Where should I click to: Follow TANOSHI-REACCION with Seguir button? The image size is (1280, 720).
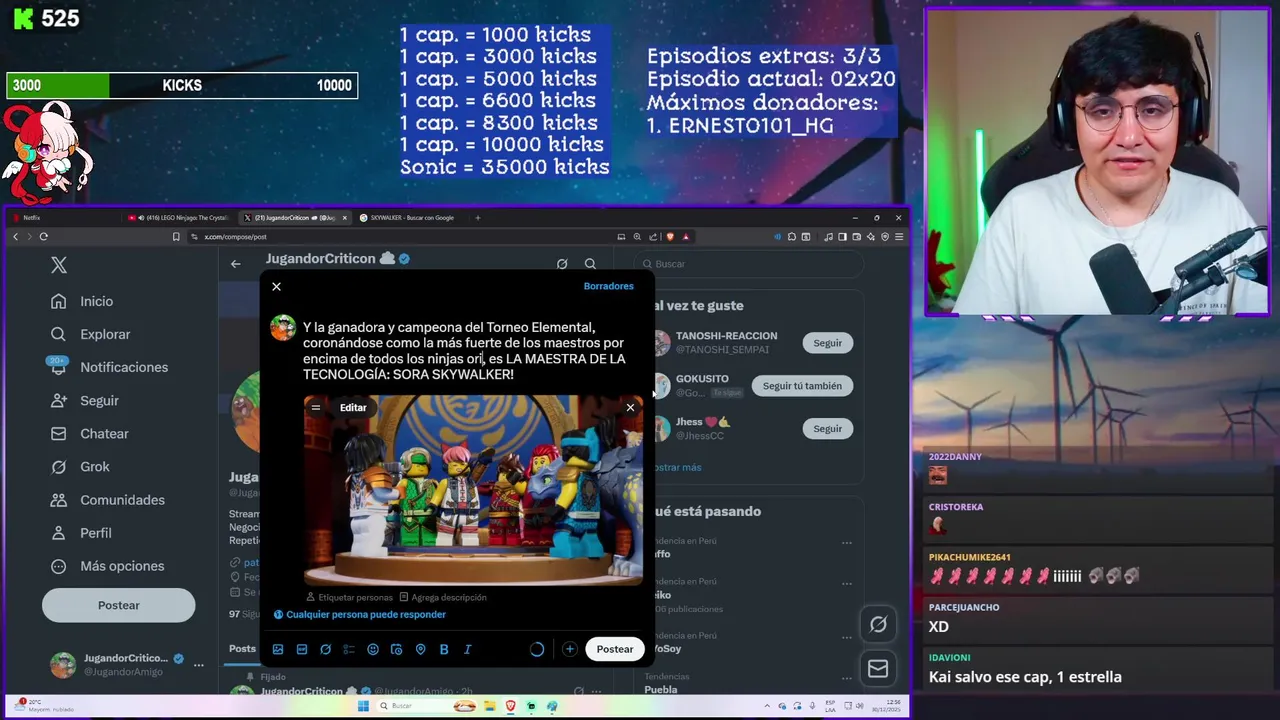(x=827, y=343)
